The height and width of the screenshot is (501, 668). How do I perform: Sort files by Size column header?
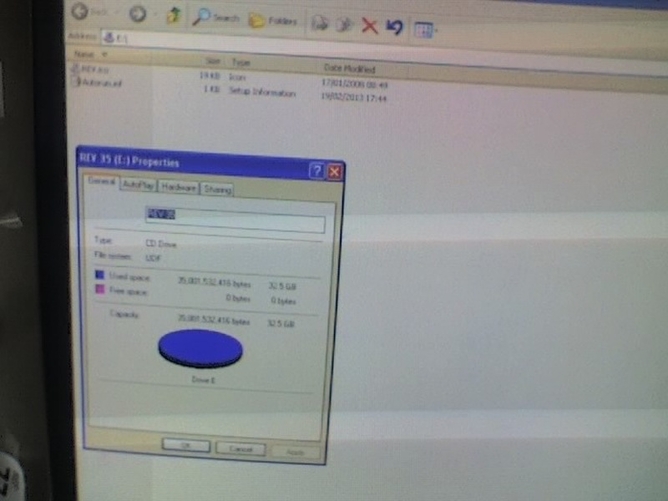pyautogui.click(x=213, y=61)
